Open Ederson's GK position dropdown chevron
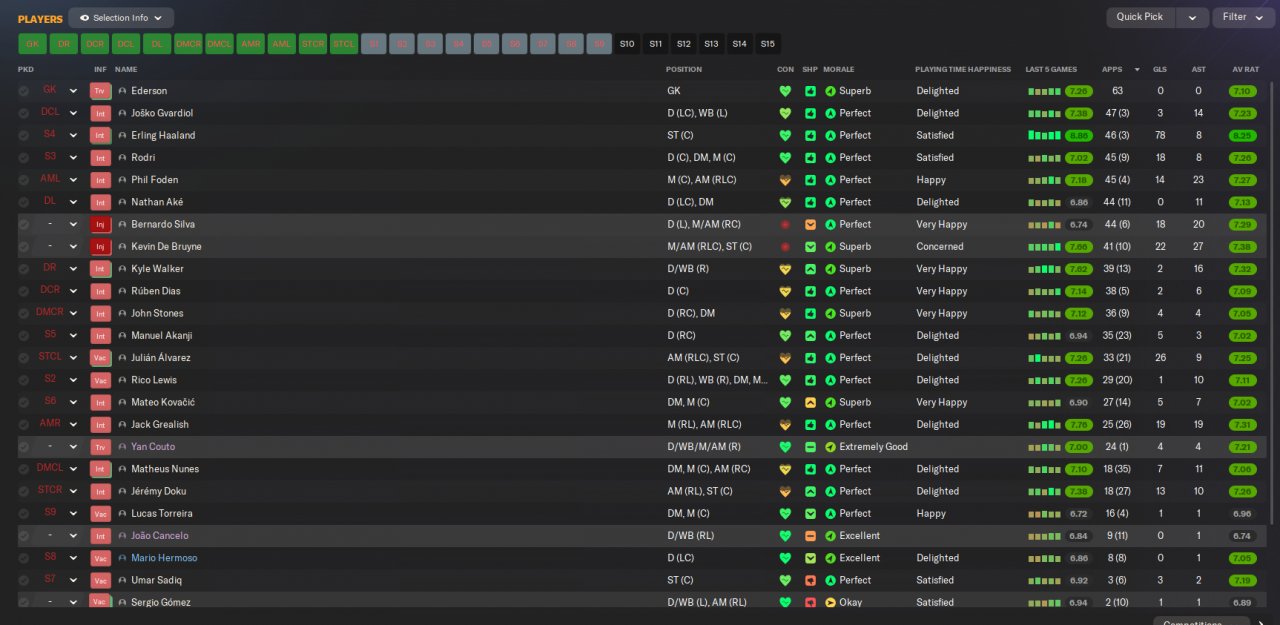Viewport: 1280px width, 625px height. (x=73, y=91)
